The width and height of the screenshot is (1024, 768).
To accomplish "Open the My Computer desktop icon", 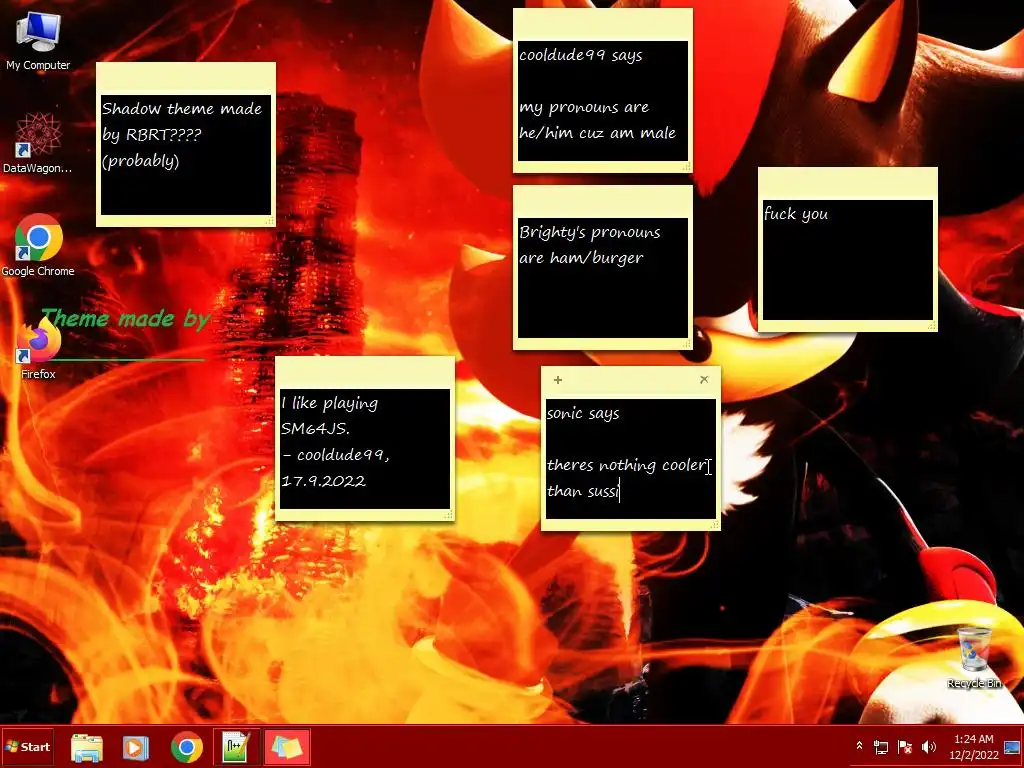I will pos(38,40).
